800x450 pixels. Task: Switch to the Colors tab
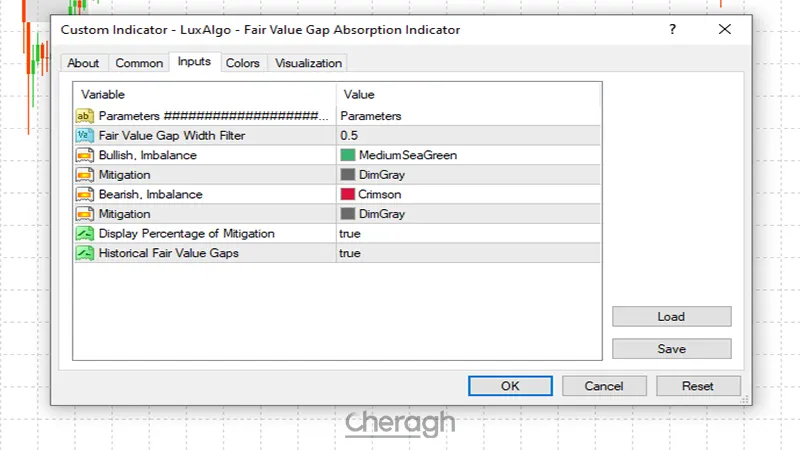(x=242, y=63)
